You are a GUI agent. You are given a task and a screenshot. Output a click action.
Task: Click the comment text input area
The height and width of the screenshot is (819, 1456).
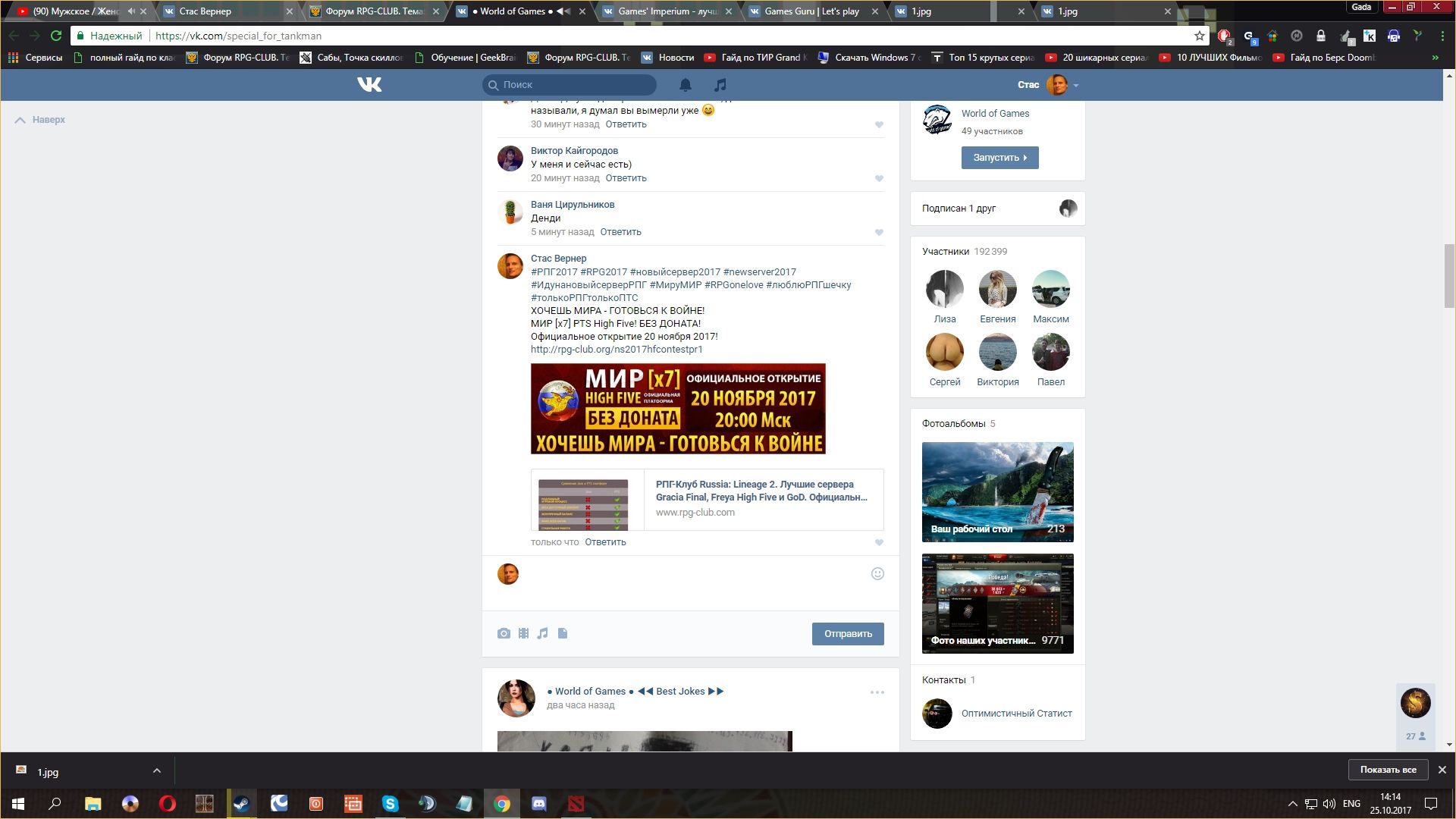pos(694,584)
